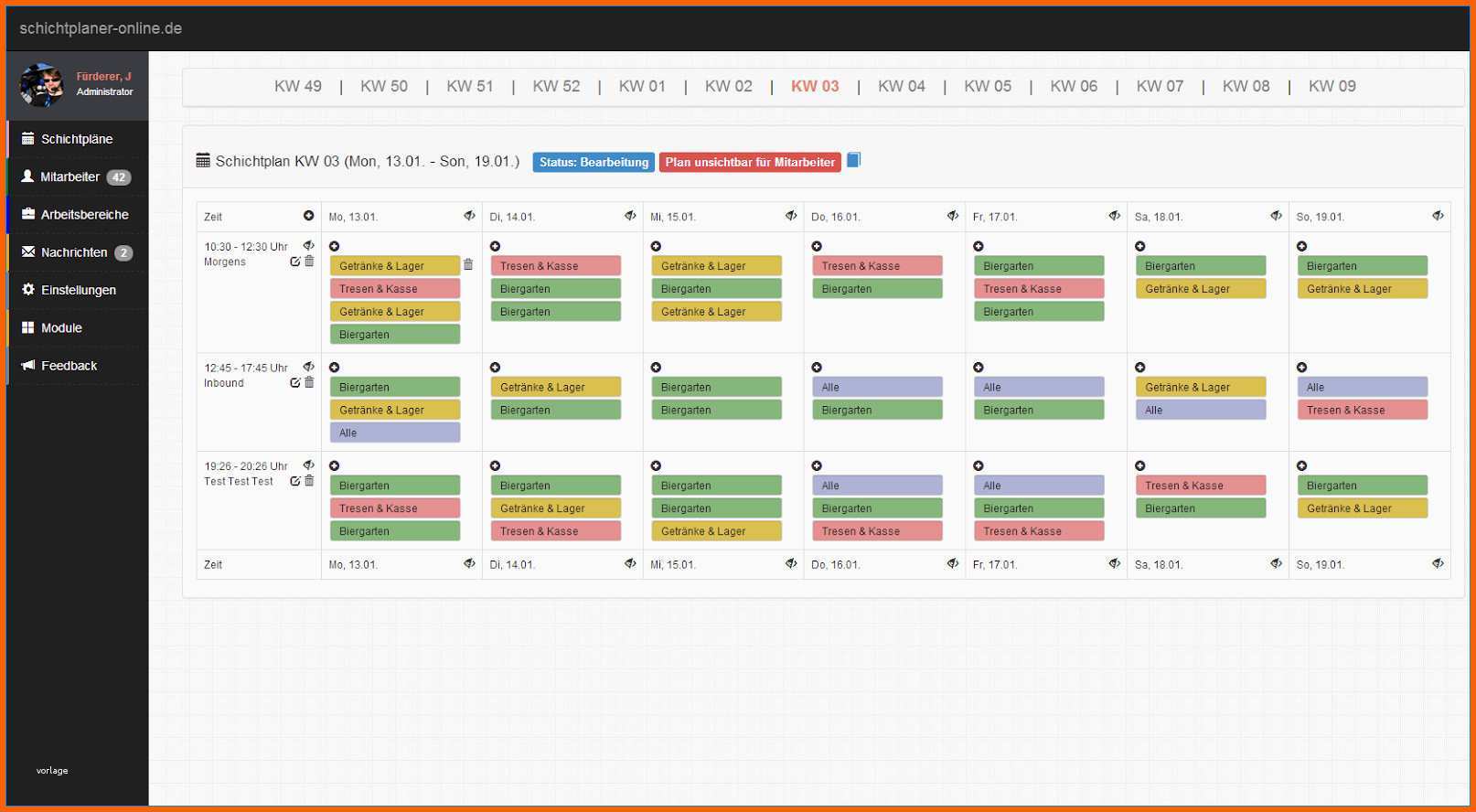Toggle visibility of Do, 16.01. column header
The image size is (1476, 812).
953,216
